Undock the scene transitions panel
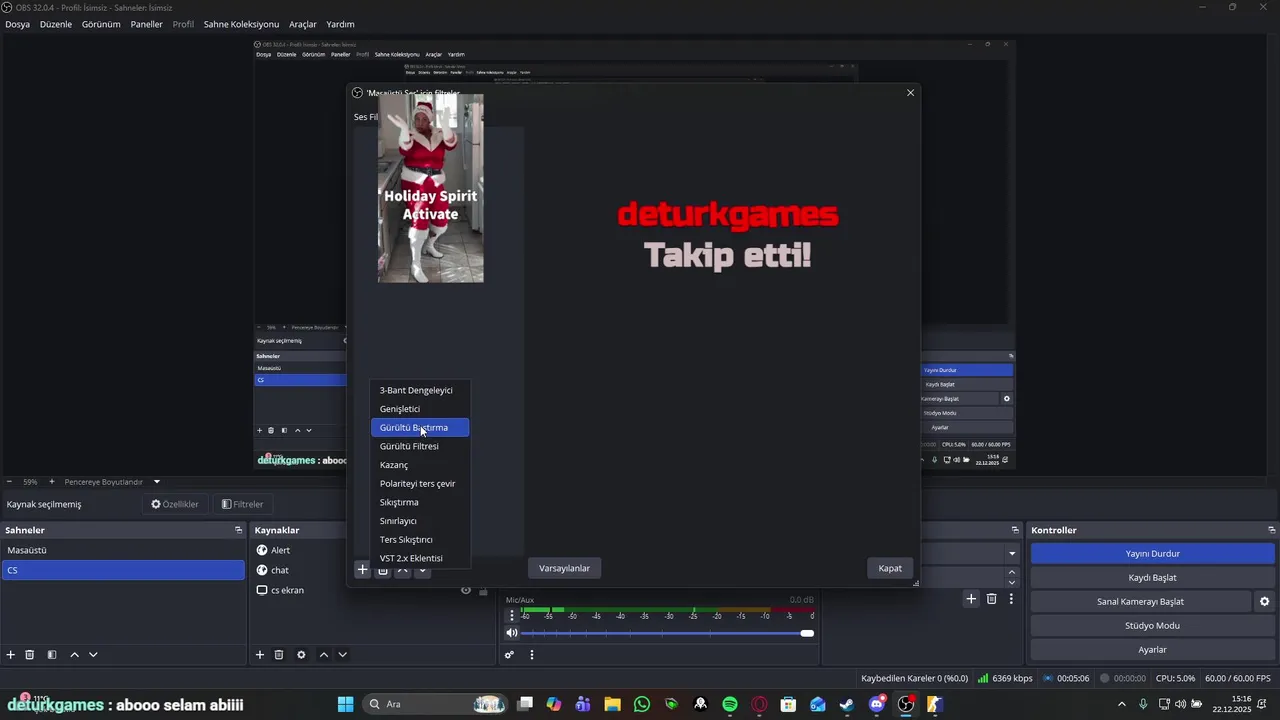Viewport: 1280px width, 720px height. coord(1014,530)
